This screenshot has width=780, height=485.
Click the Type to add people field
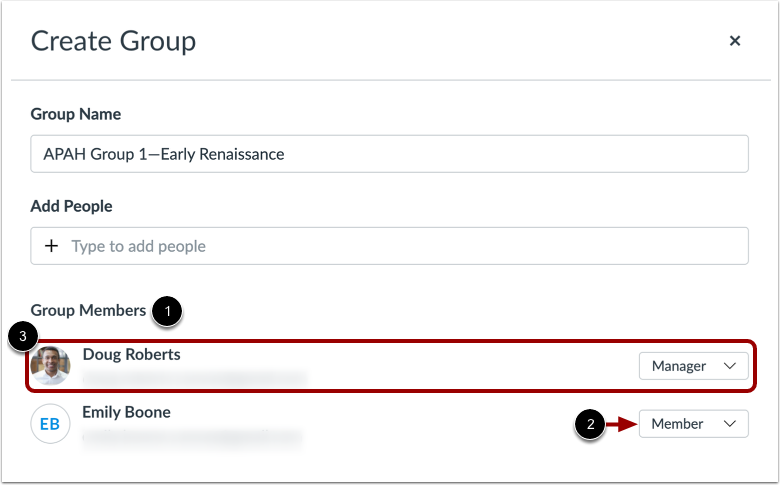(x=389, y=246)
